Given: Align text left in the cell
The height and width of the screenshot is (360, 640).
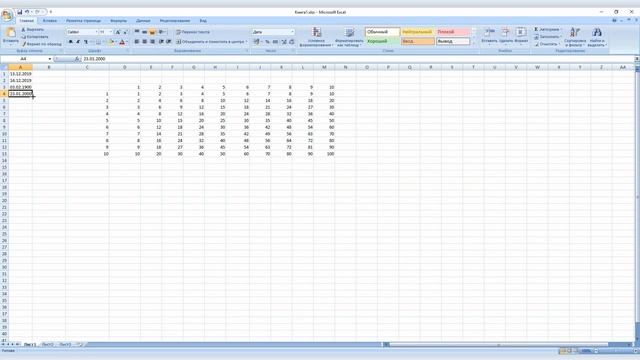Looking at the screenshot, I should (137, 42).
